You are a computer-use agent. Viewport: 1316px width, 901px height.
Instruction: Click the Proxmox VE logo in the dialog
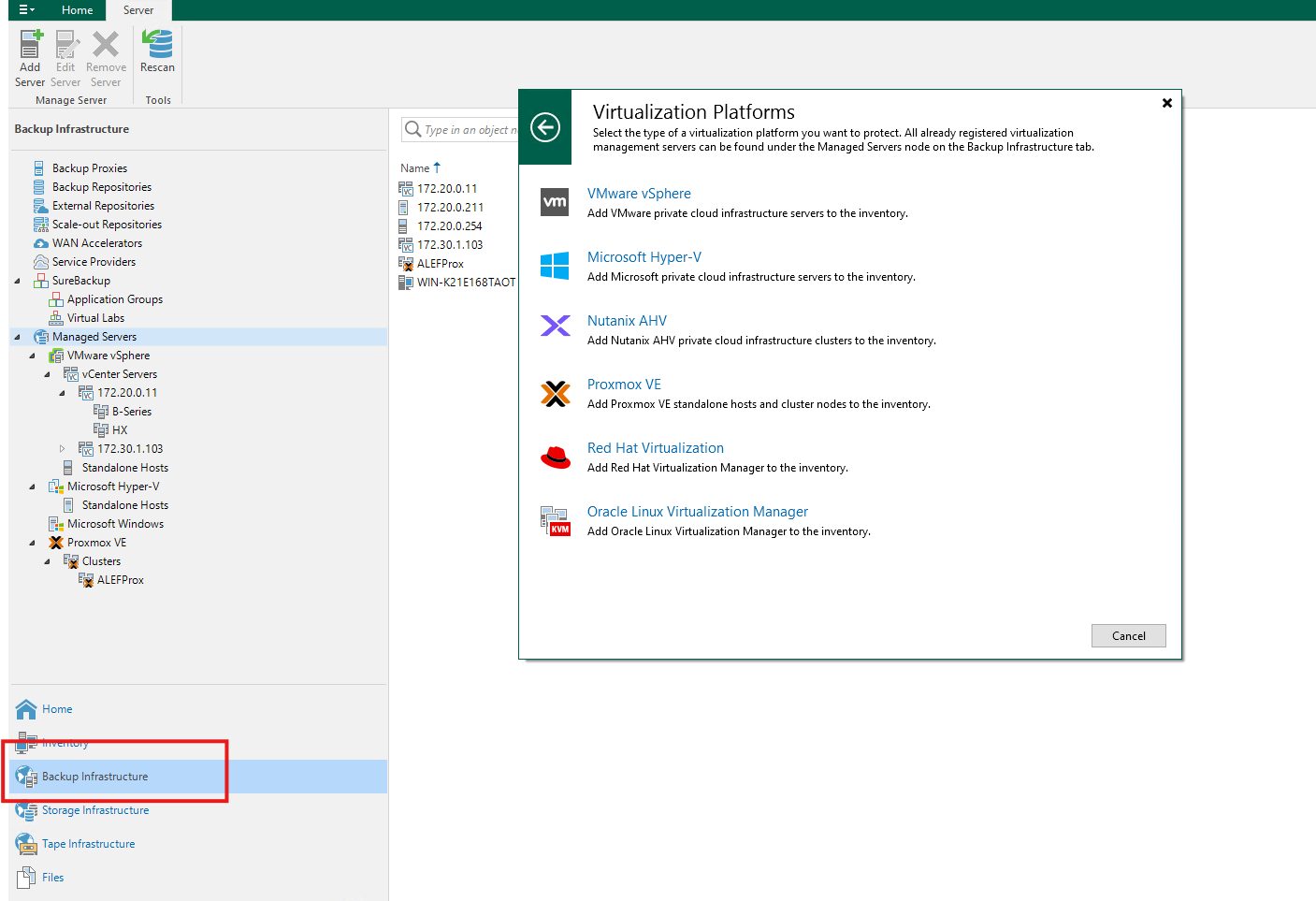[x=555, y=394]
